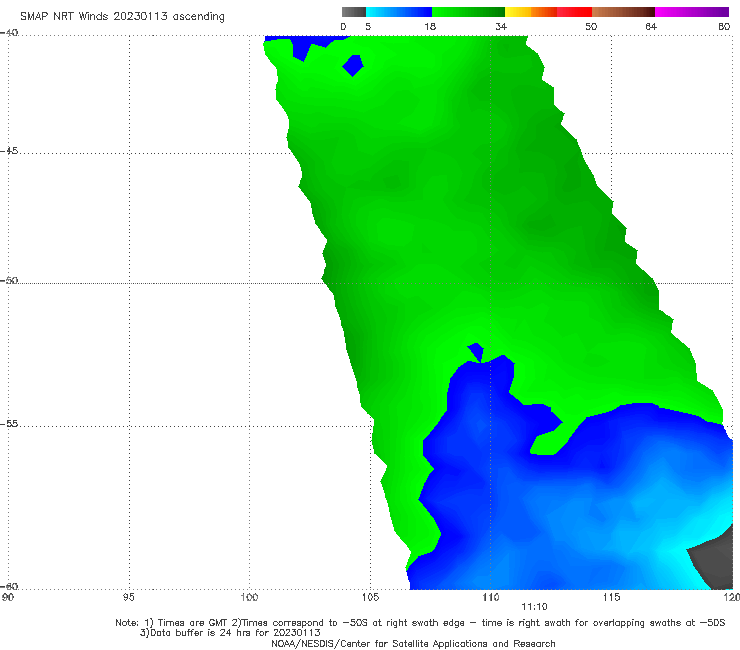Image resolution: width=740 pixels, height=650 pixels.
Task: Click the color bar label '64'
Action: pyautogui.click(x=651, y=27)
